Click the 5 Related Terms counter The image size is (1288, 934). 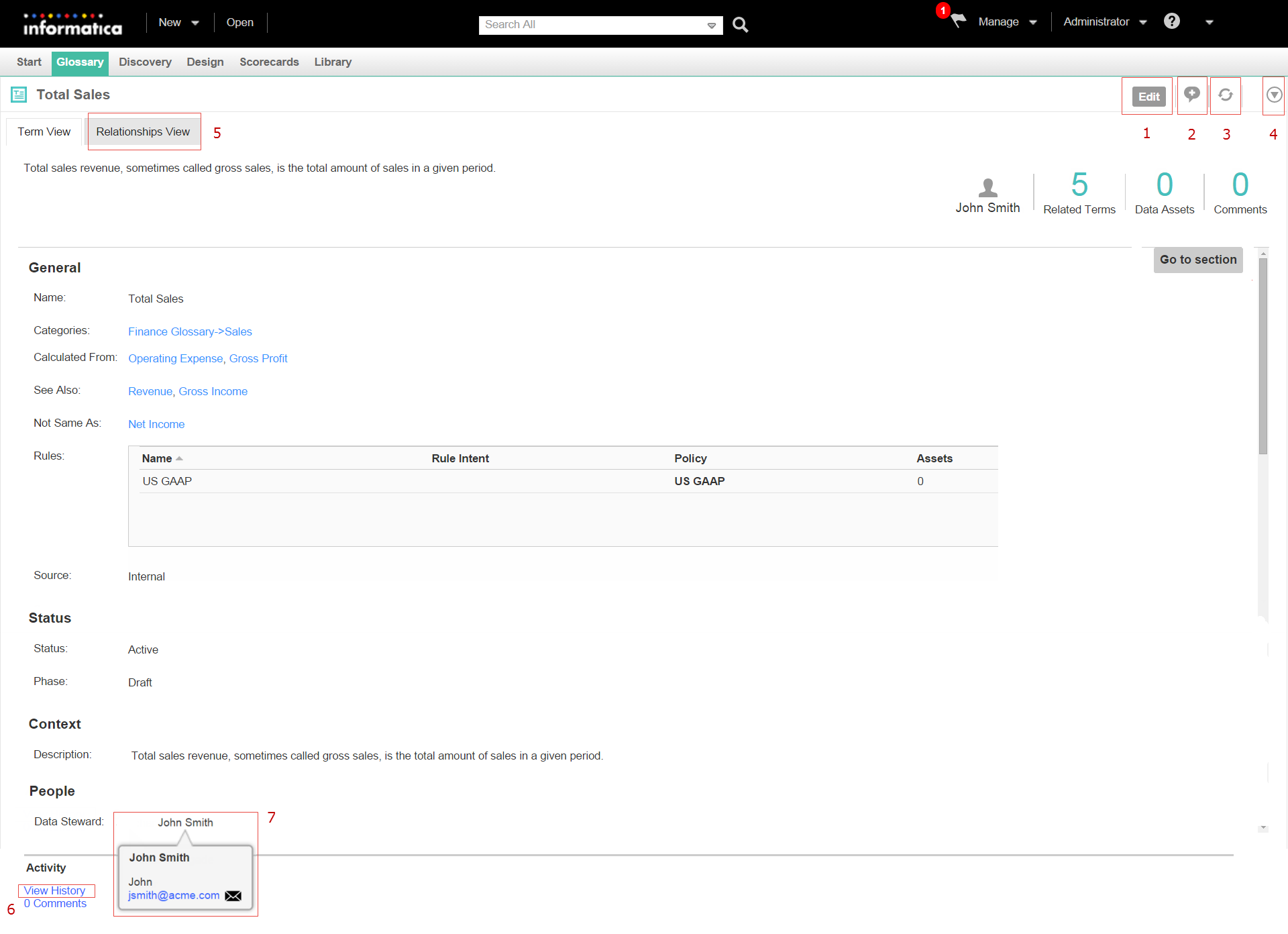click(1079, 193)
